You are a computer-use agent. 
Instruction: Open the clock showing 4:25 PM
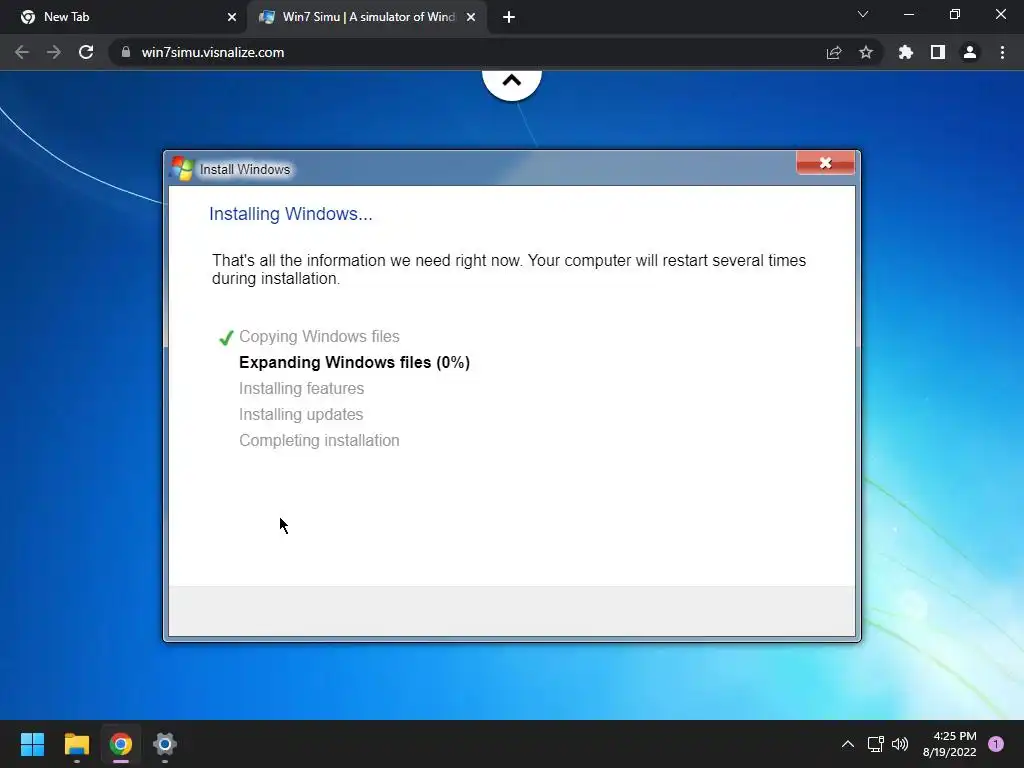tap(950, 744)
